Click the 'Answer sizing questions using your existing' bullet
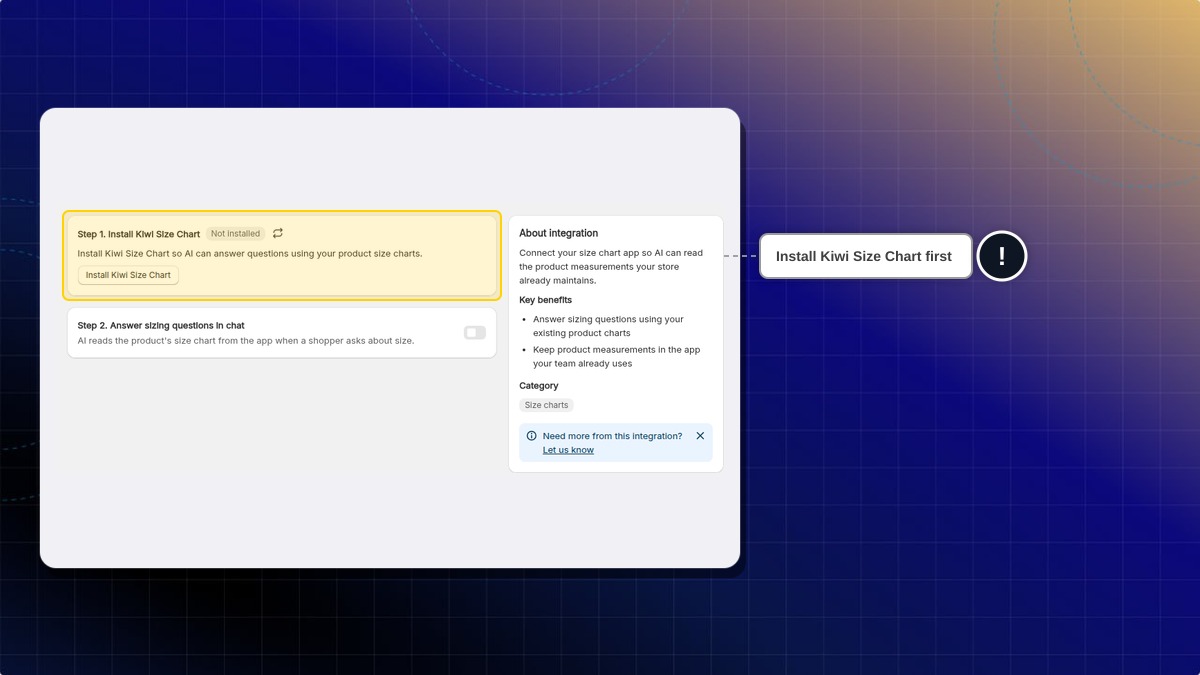 point(608,326)
